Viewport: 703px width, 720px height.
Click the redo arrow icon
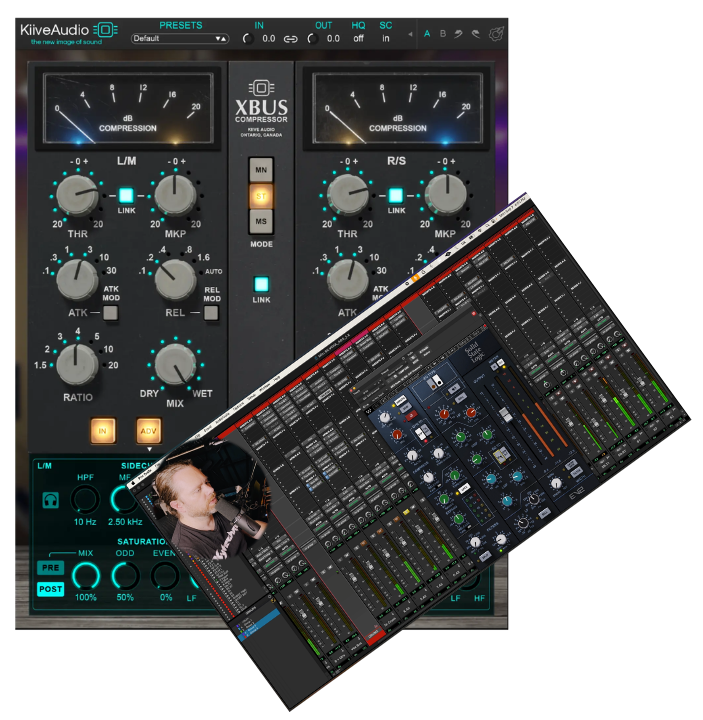476,34
